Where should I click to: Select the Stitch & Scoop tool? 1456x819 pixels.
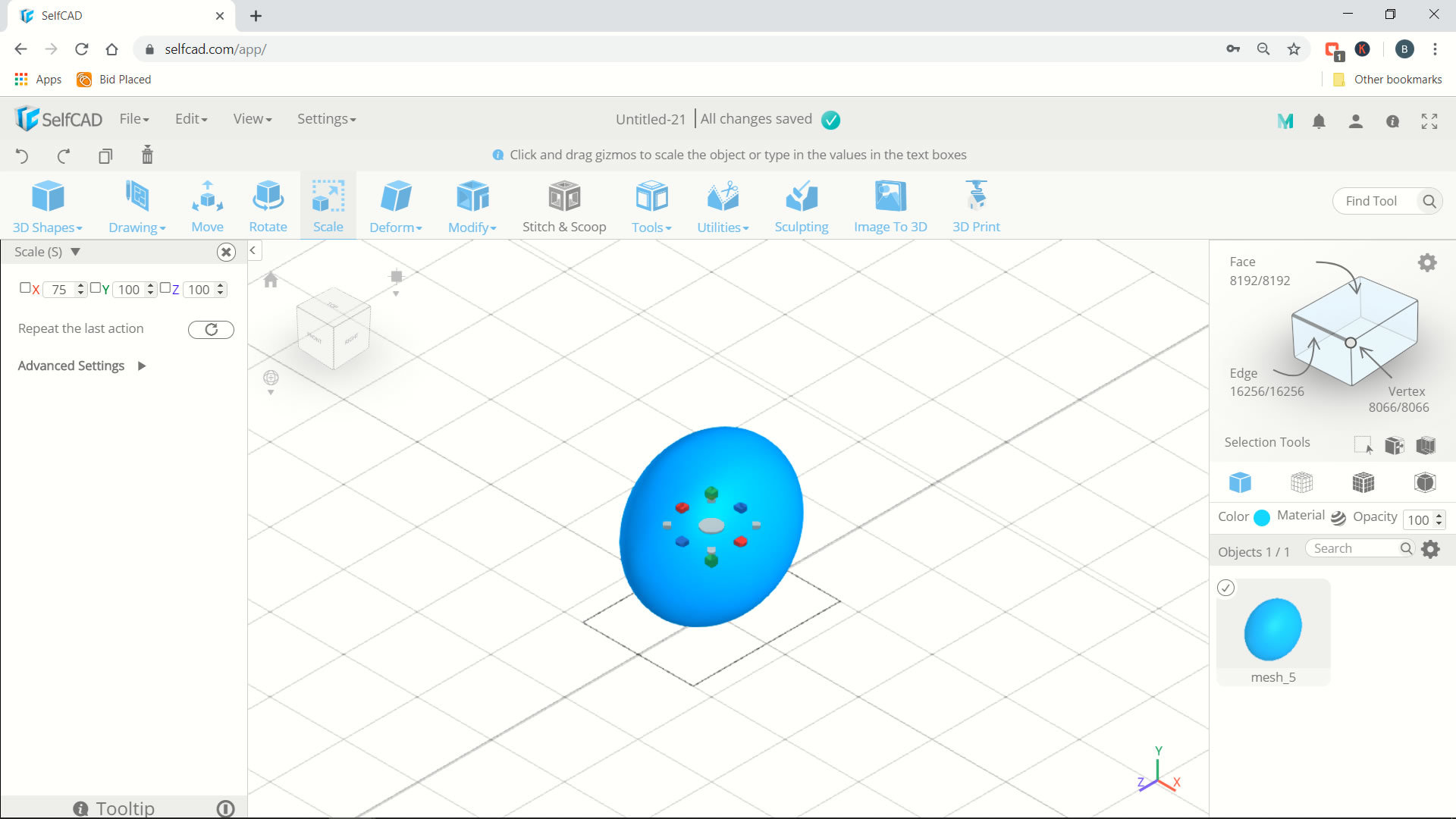(564, 206)
